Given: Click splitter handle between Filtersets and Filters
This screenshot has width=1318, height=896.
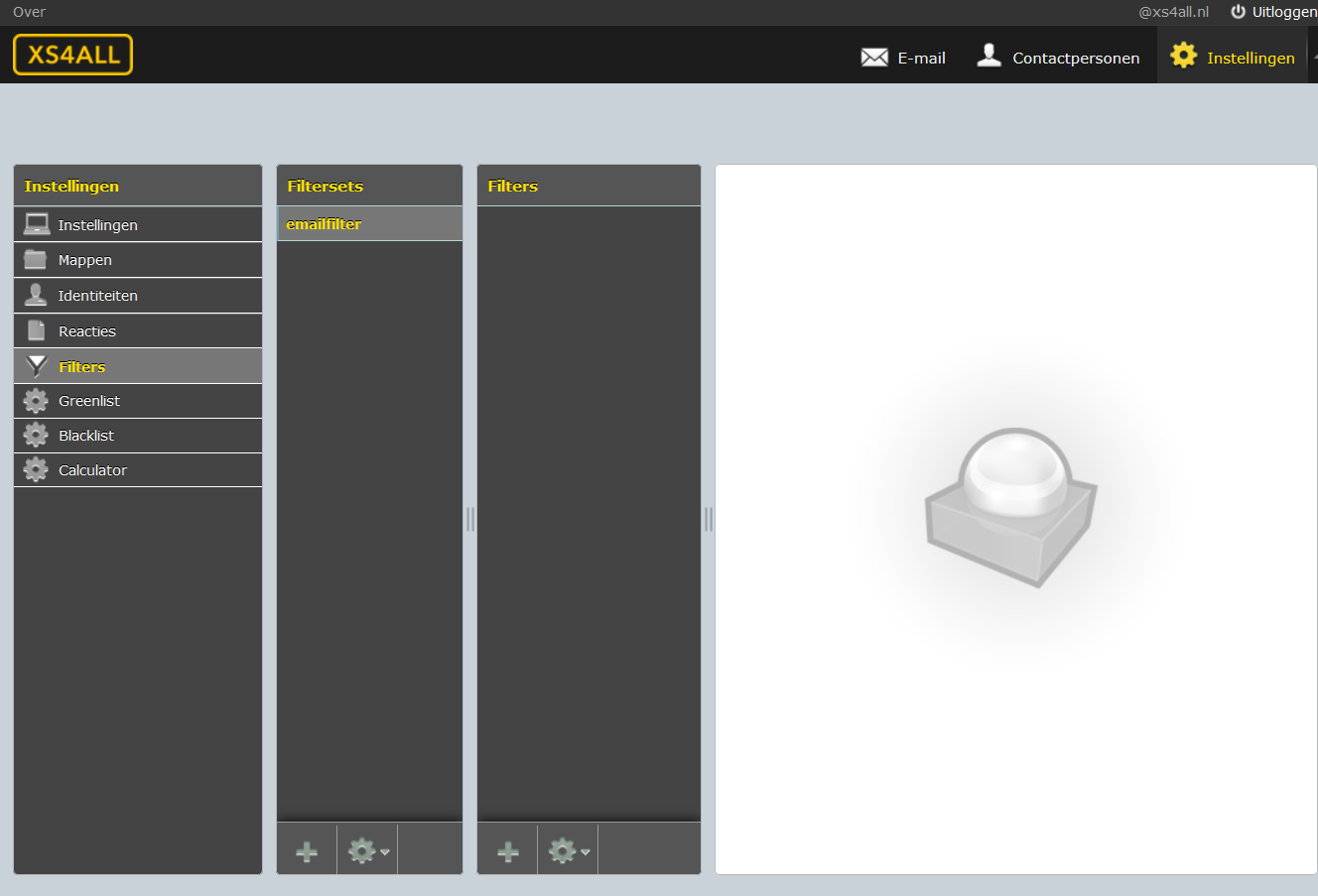Looking at the screenshot, I should point(470,519).
